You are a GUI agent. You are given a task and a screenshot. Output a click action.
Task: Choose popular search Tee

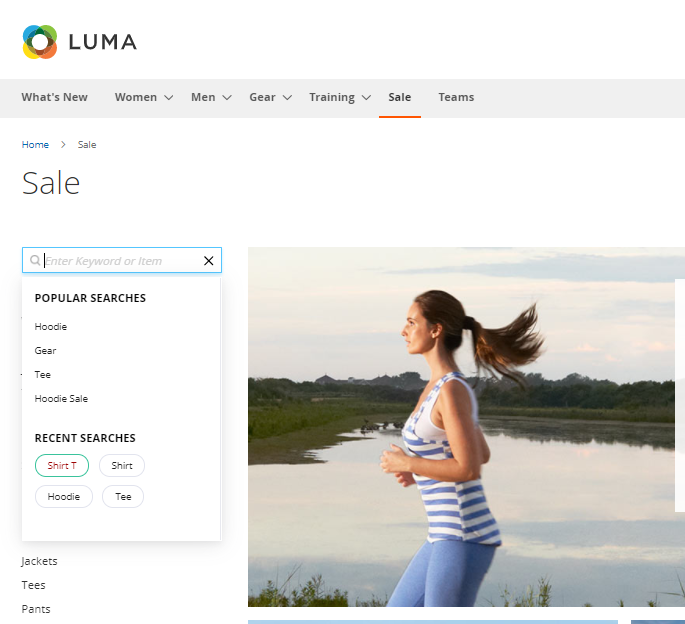(42, 375)
